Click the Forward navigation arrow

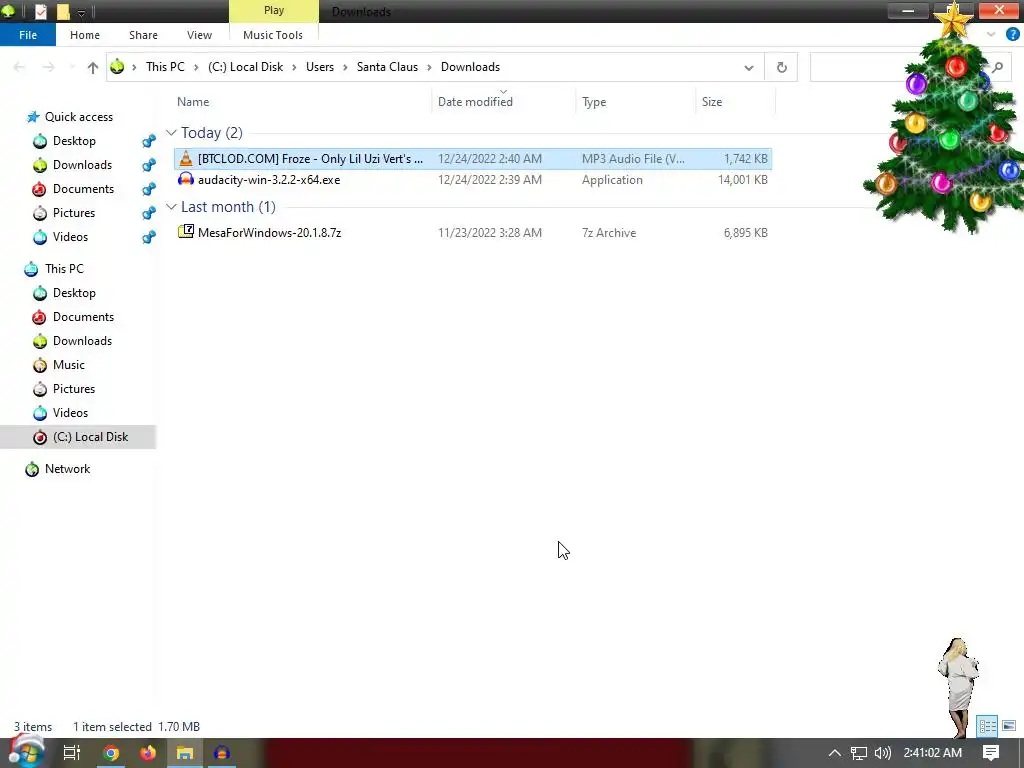48,67
